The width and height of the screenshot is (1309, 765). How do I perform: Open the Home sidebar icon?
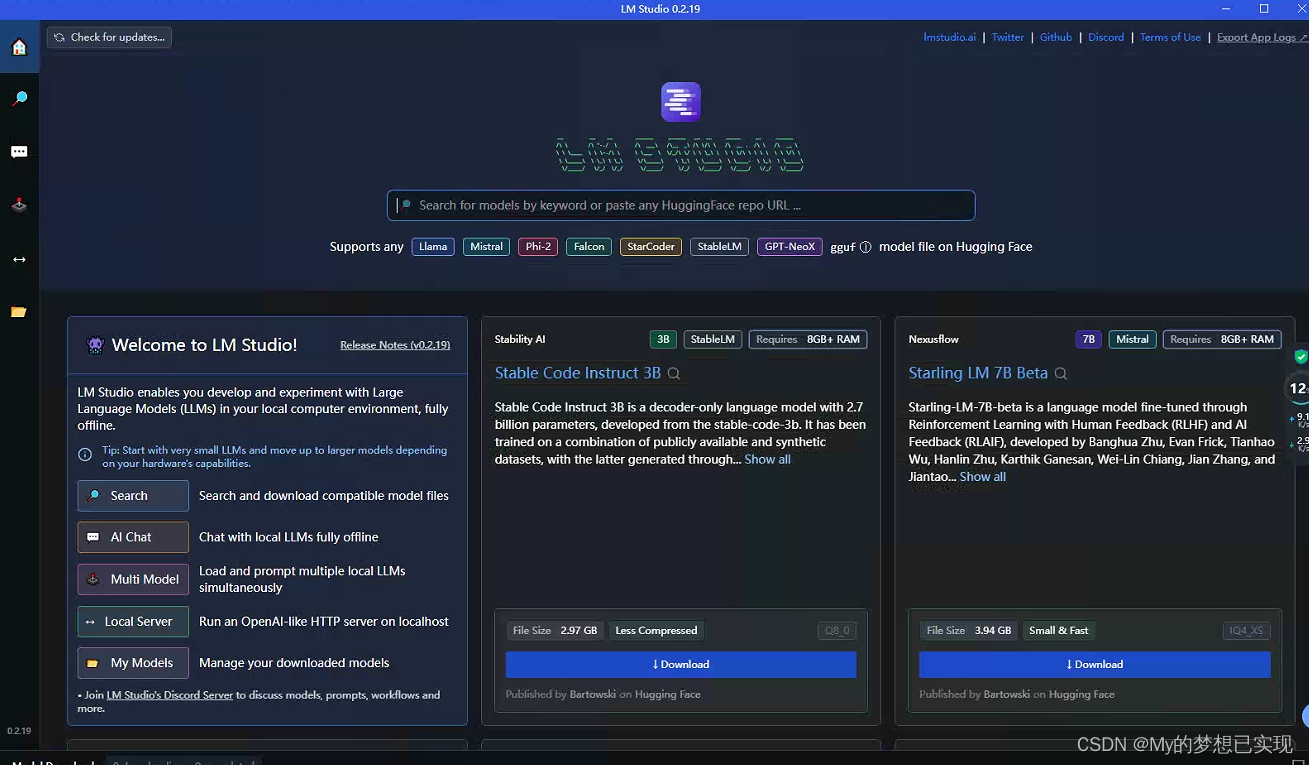(x=19, y=47)
